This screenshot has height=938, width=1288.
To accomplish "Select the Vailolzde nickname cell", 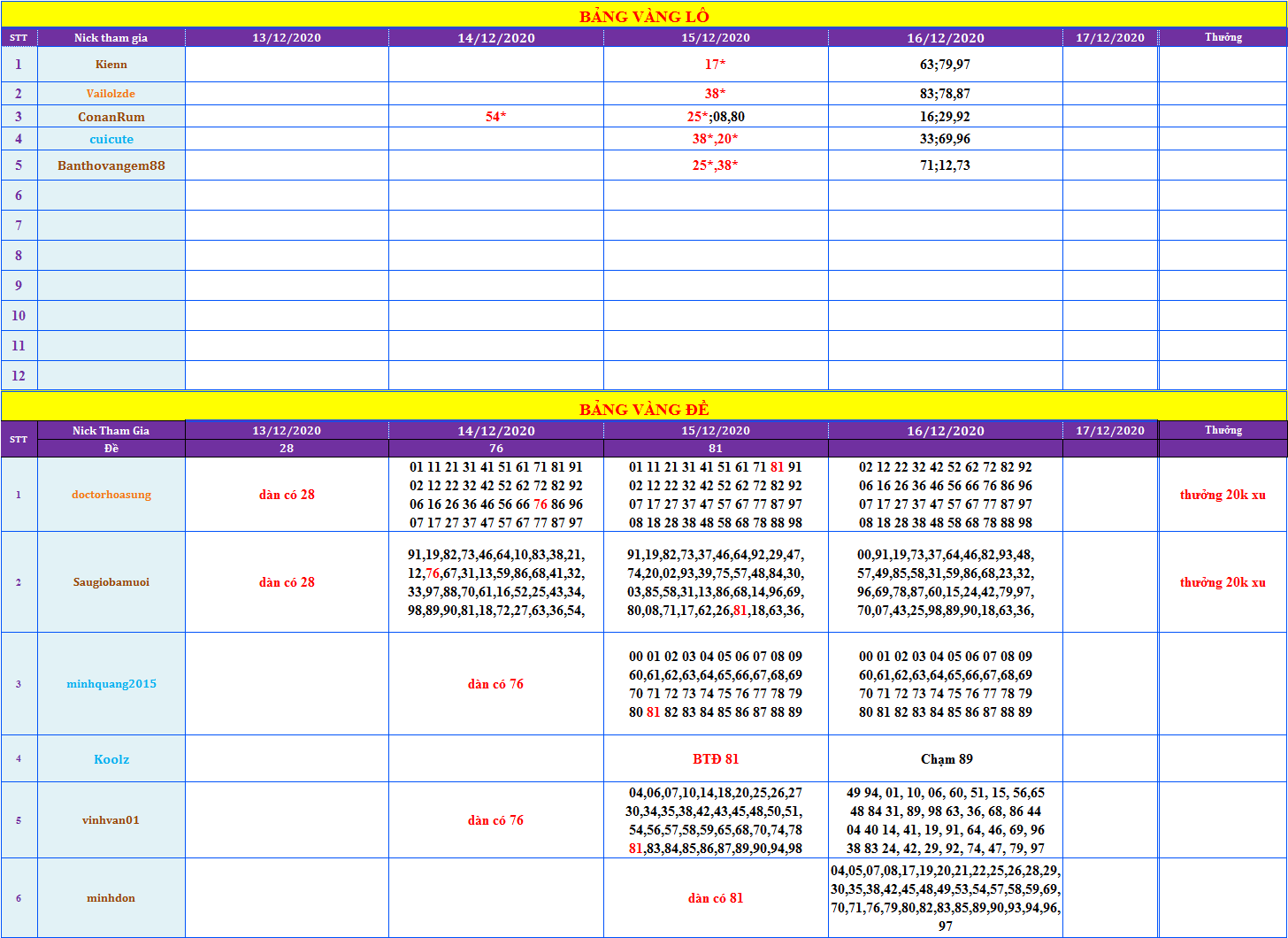I will [111, 94].
